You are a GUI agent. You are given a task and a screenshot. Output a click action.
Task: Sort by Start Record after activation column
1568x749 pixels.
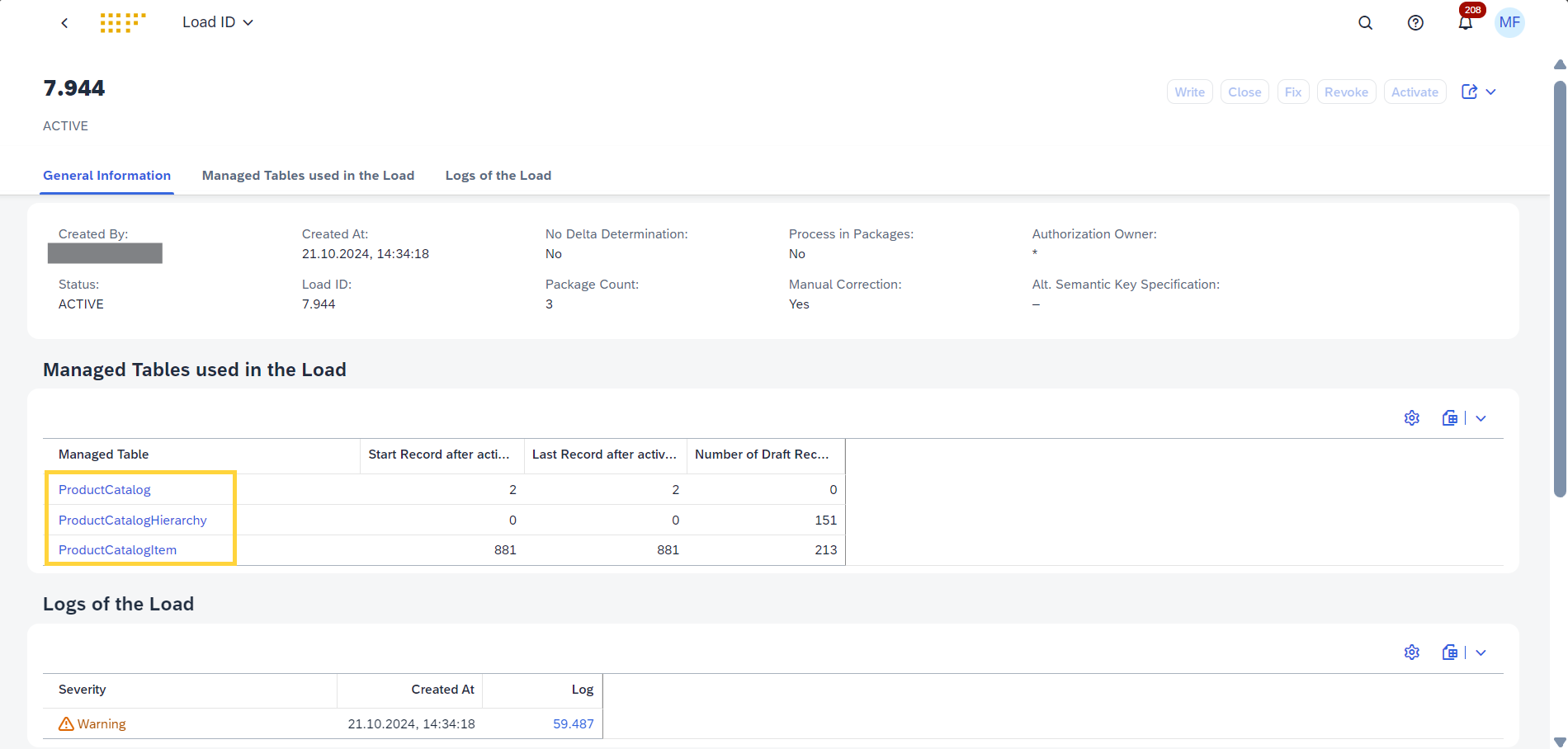(442, 455)
